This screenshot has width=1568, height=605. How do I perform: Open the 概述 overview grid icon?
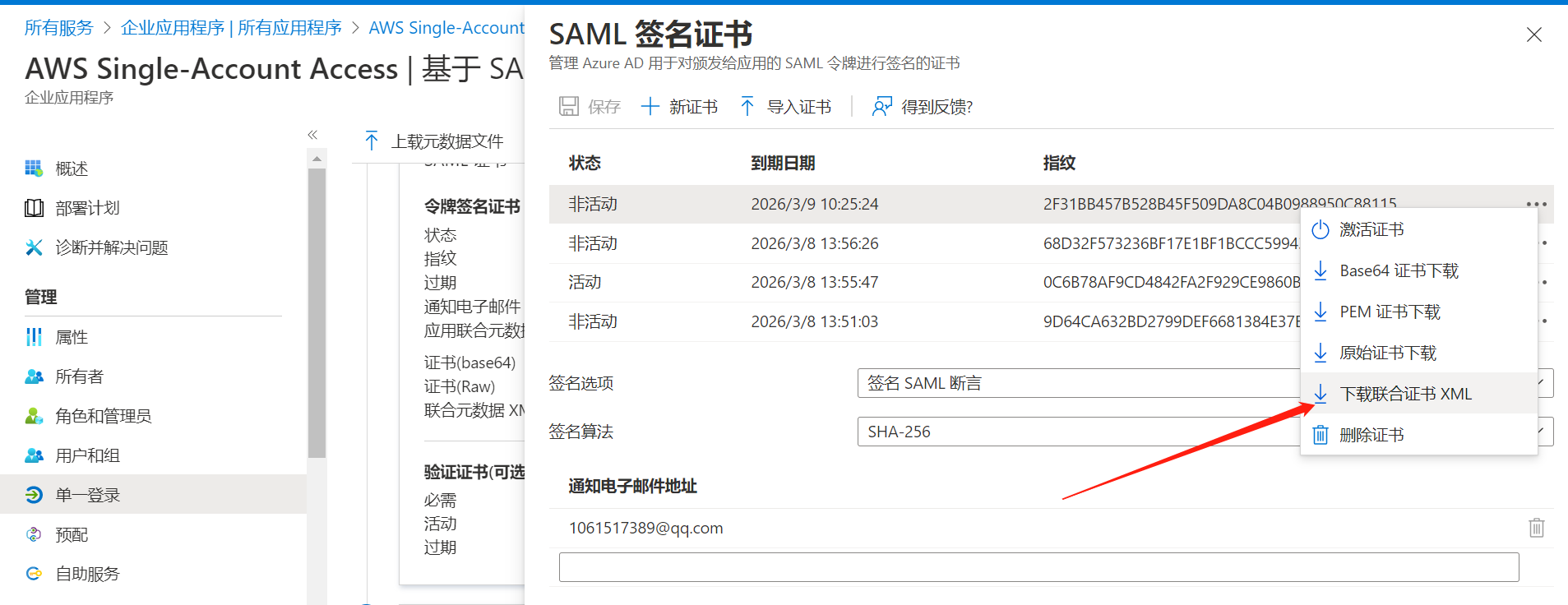pos(34,169)
